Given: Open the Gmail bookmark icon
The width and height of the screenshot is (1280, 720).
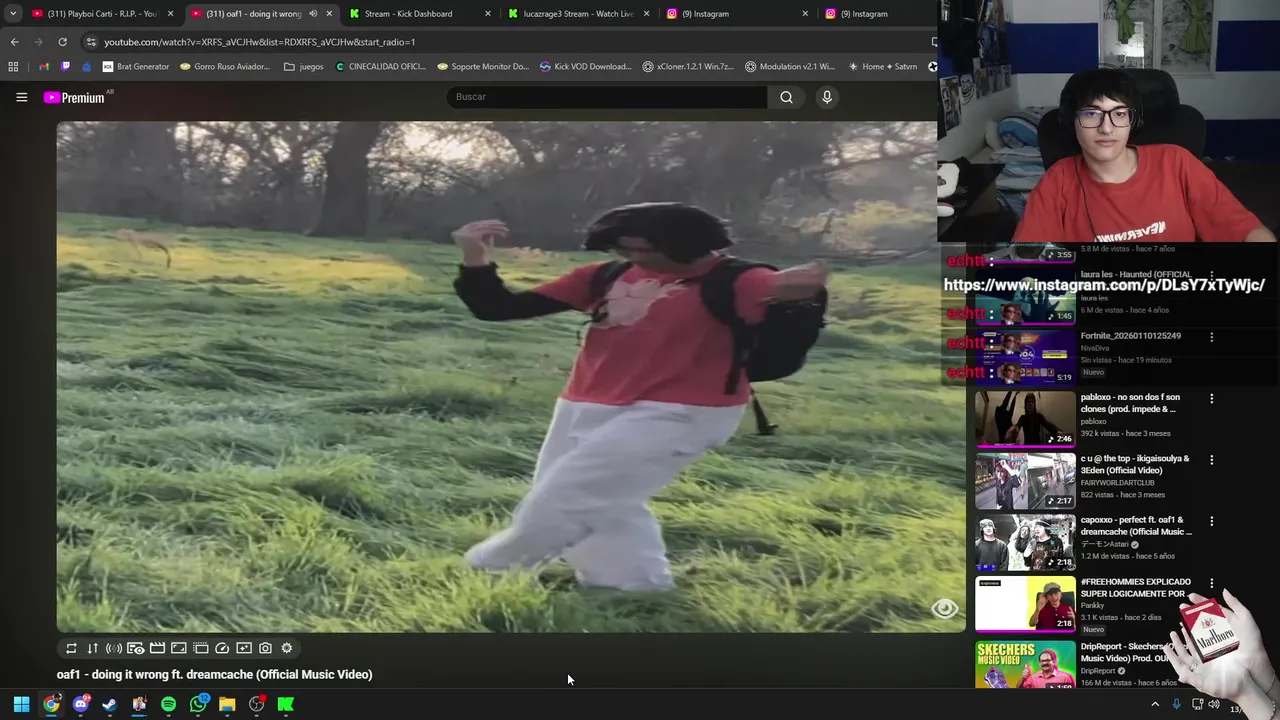Looking at the screenshot, I should [x=44, y=67].
